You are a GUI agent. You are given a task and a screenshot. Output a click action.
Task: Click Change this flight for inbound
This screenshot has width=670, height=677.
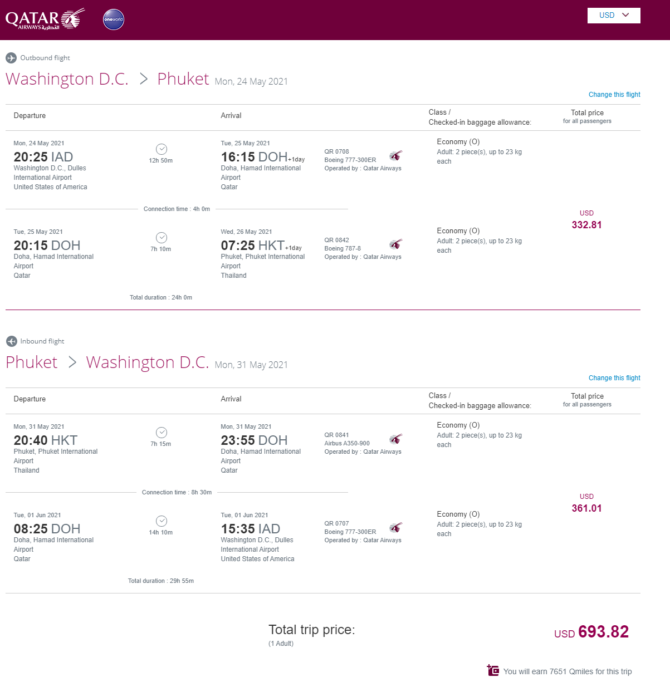coord(614,378)
